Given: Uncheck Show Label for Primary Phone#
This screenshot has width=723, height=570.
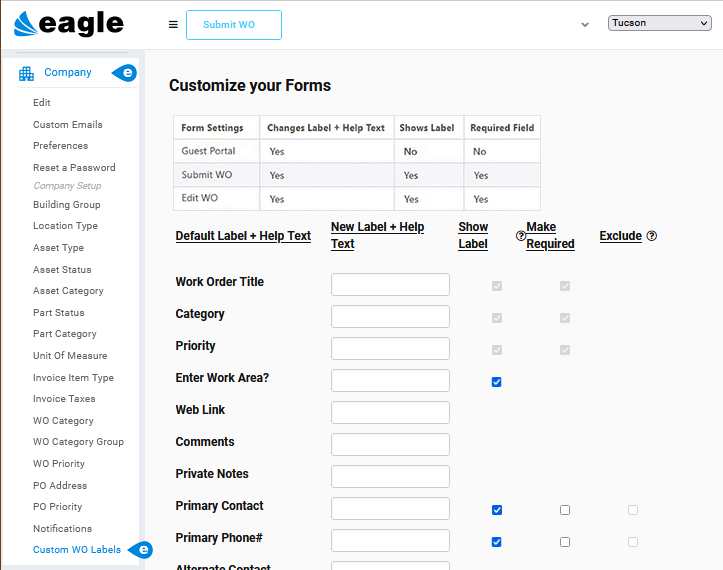Looking at the screenshot, I should point(497,542).
